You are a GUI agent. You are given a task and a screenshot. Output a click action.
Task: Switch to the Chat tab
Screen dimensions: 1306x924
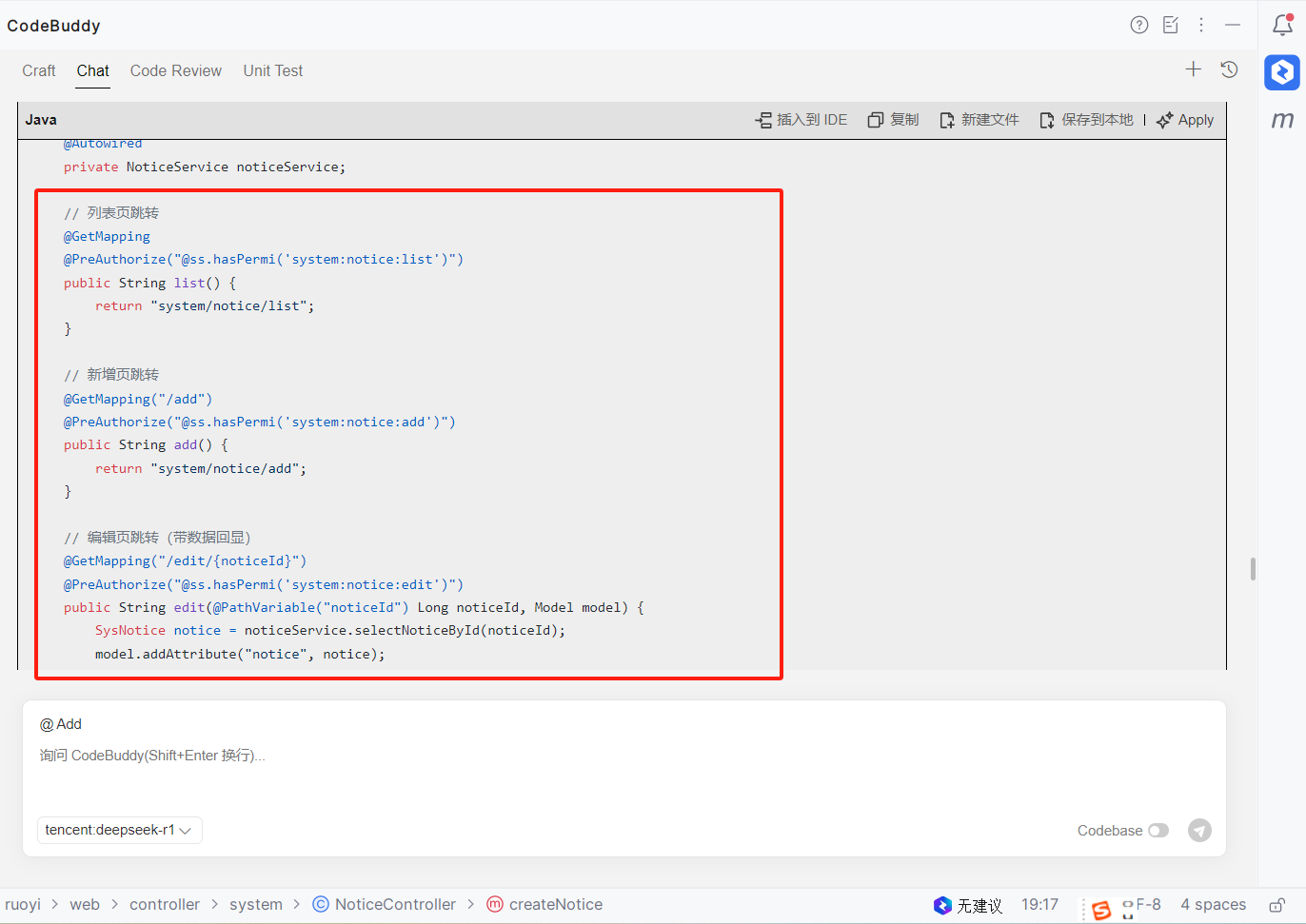(93, 71)
